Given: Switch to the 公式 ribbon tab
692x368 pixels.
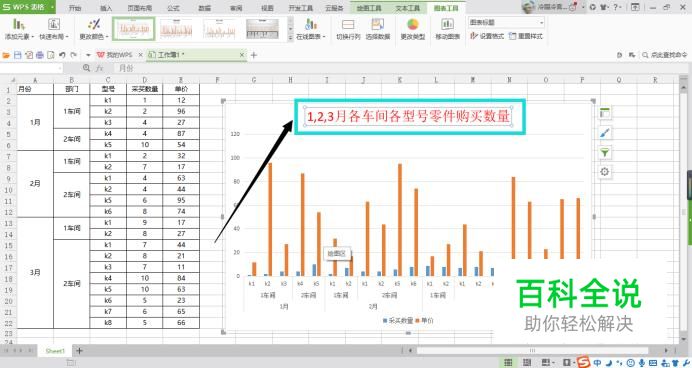Looking at the screenshot, I should 173,8.
